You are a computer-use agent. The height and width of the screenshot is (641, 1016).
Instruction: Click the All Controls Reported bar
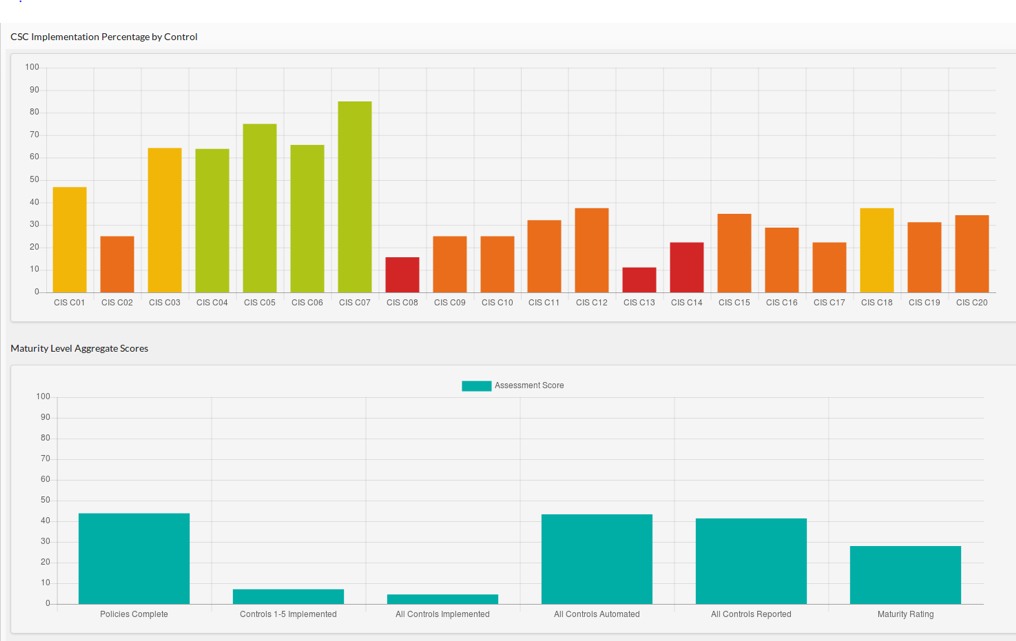click(x=750, y=560)
